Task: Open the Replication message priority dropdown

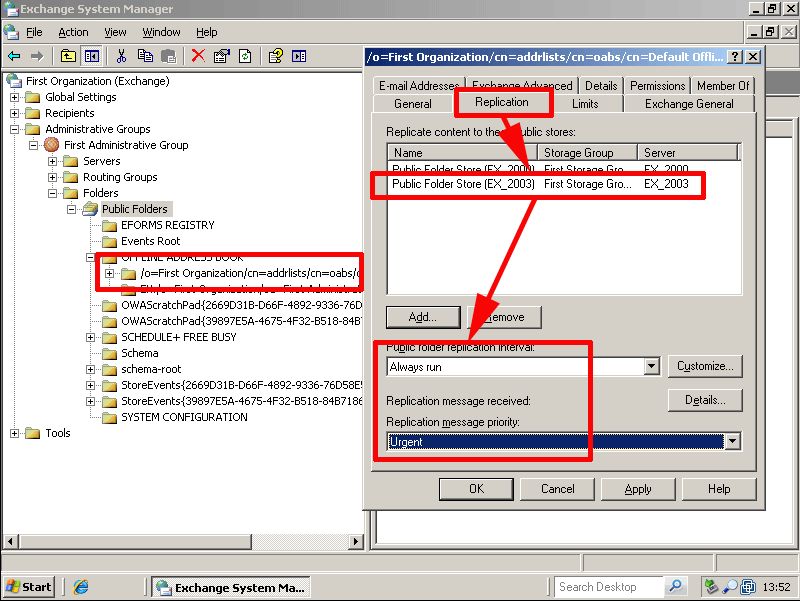Action: pyautogui.click(x=733, y=441)
